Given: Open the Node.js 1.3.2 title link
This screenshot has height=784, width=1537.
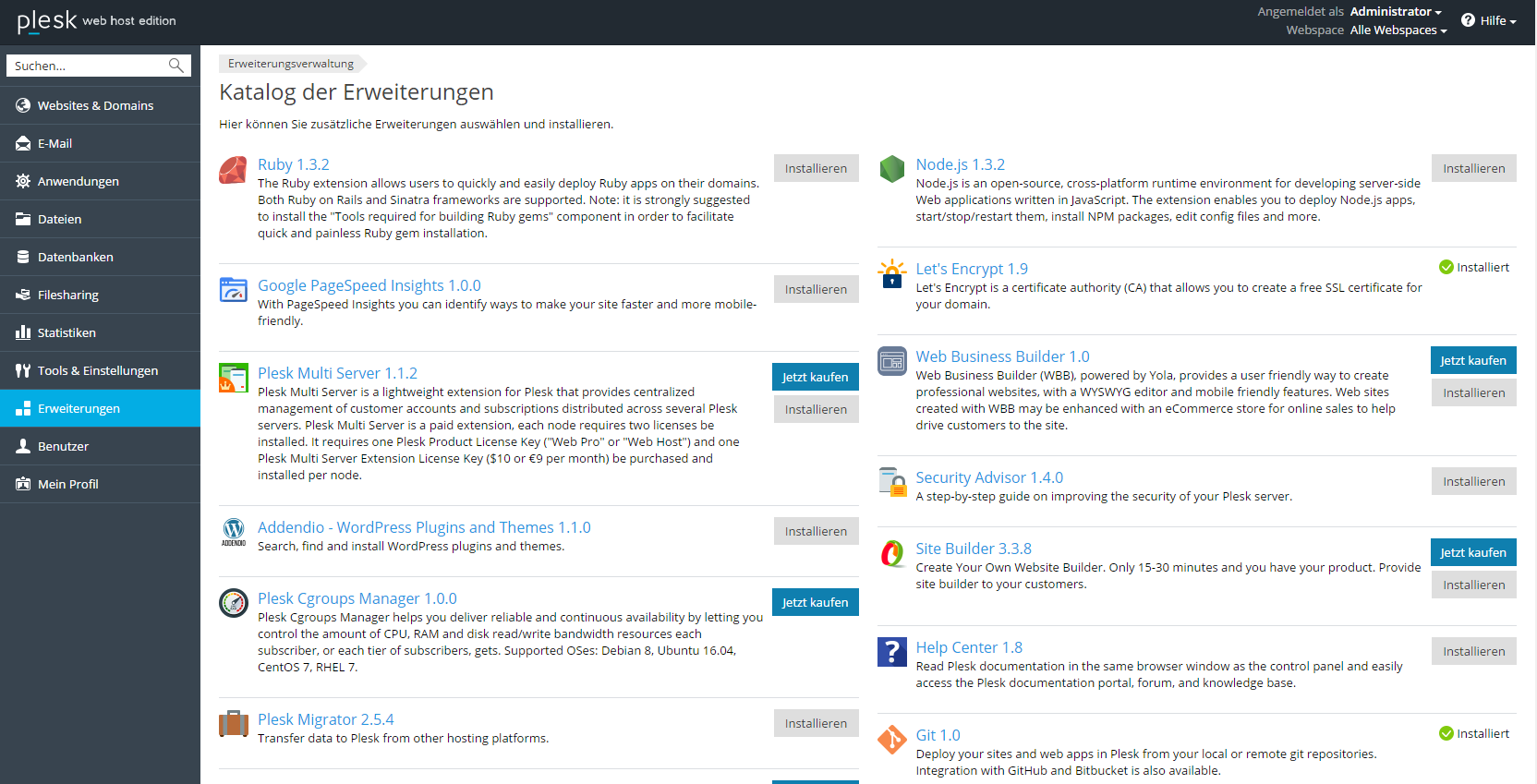Looking at the screenshot, I should point(961,164).
